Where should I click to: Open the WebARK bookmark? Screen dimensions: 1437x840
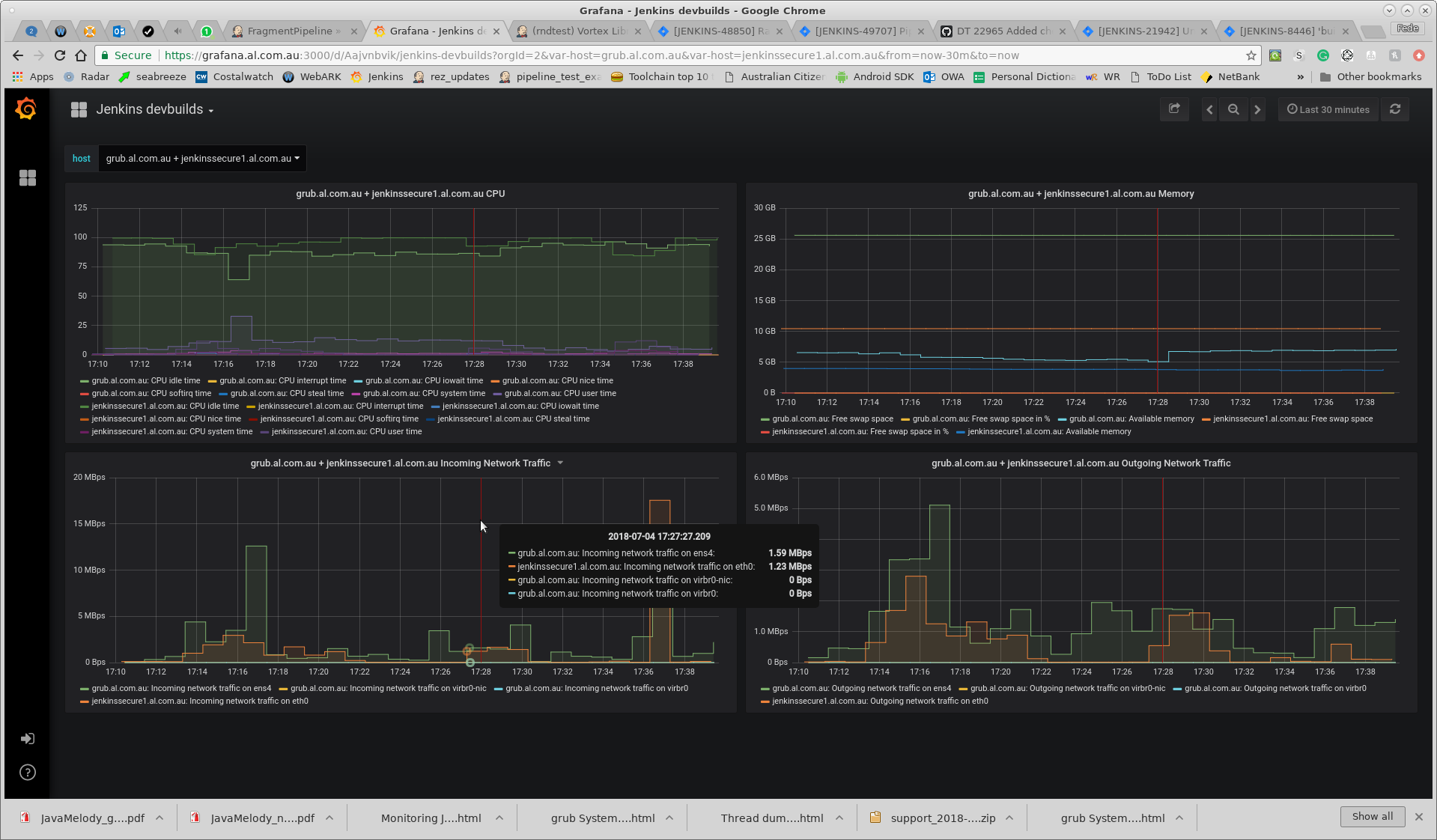(312, 76)
